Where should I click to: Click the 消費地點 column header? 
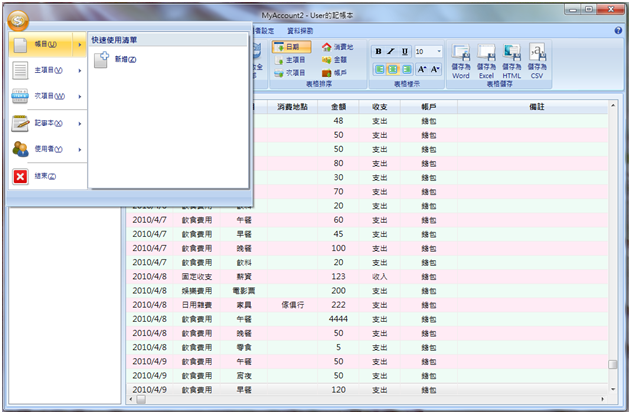point(292,107)
